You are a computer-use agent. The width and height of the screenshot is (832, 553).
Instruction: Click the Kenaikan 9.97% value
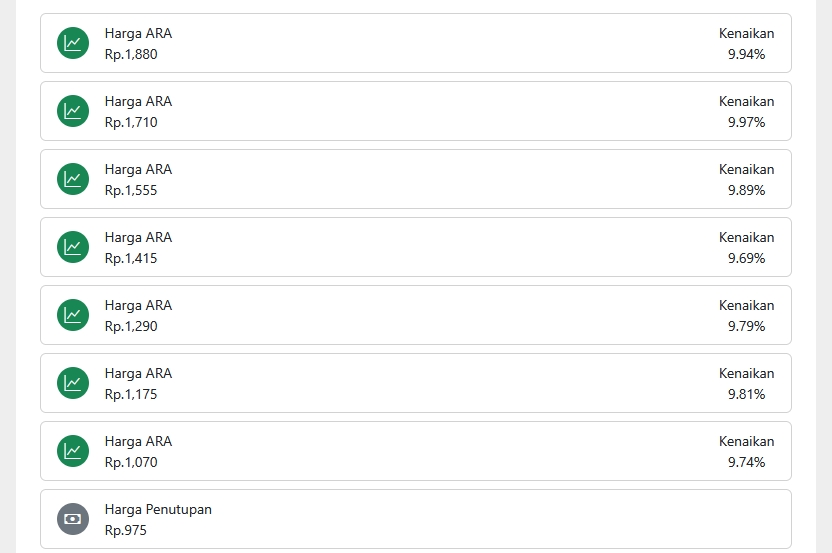[x=747, y=122]
